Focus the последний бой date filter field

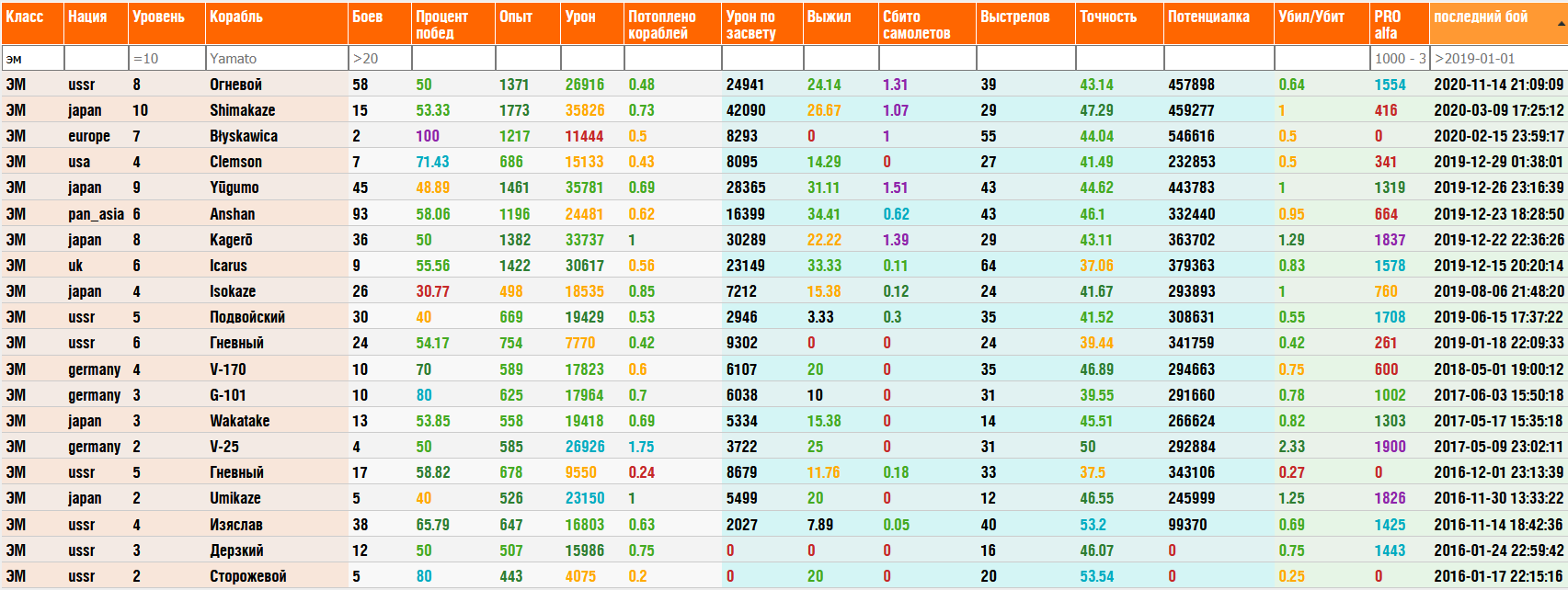(1498, 58)
